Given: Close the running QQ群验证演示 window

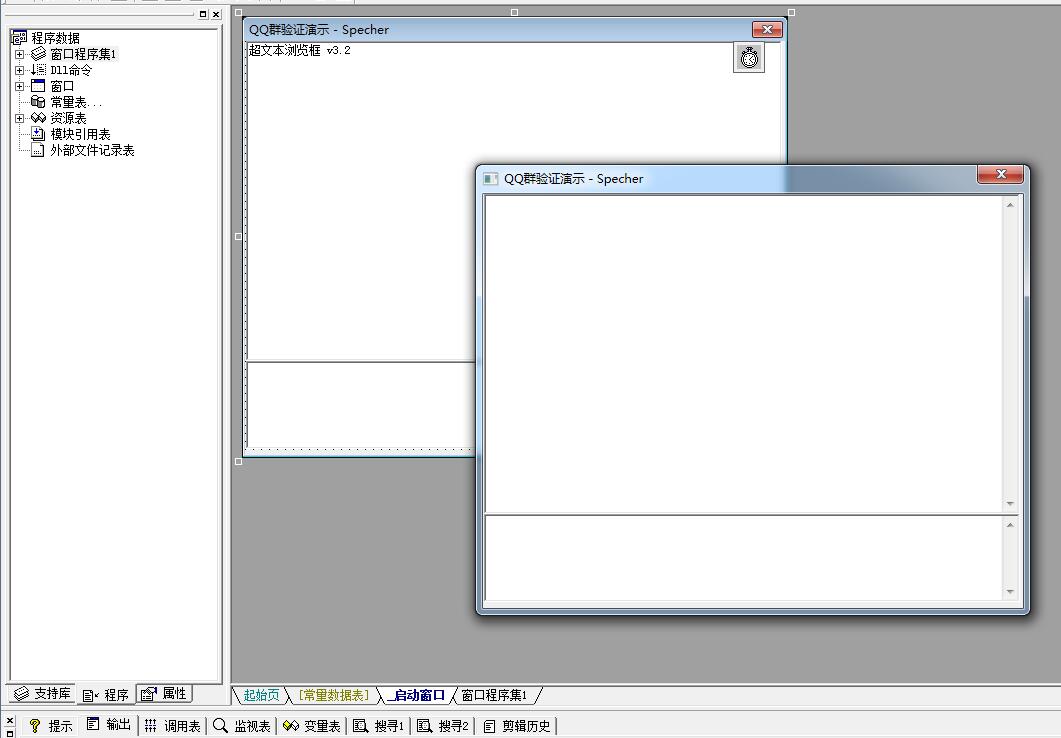Looking at the screenshot, I should point(1001,175).
